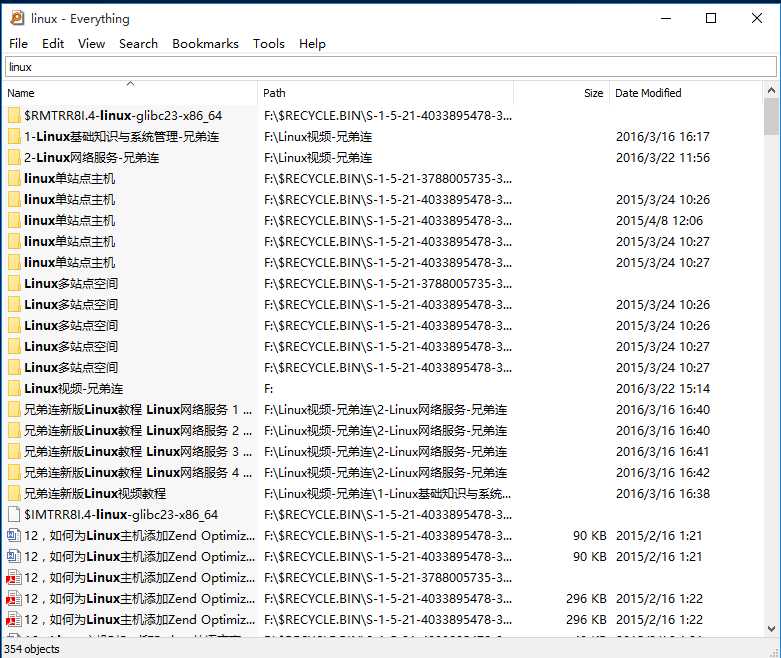This screenshot has width=781, height=658.
Task: Click date 2016/3/16 16:42
Action: coord(662,472)
